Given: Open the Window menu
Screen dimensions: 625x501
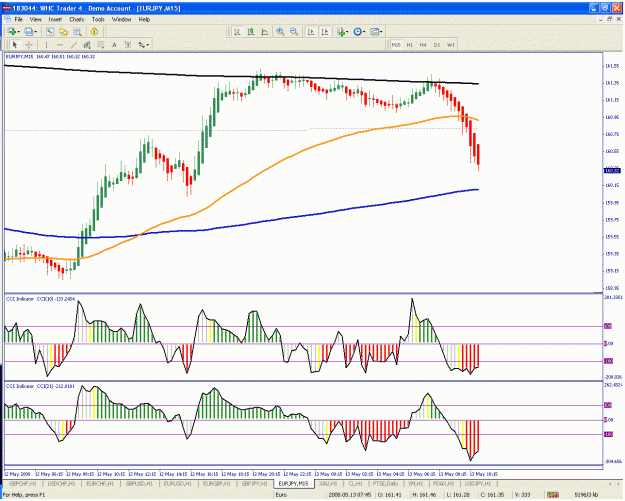Looking at the screenshot, I should click(x=121, y=19).
